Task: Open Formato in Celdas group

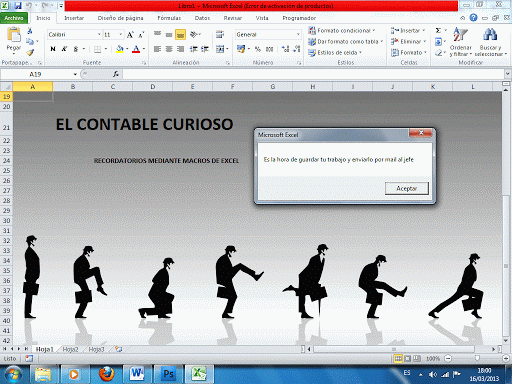Action: tap(409, 53)
